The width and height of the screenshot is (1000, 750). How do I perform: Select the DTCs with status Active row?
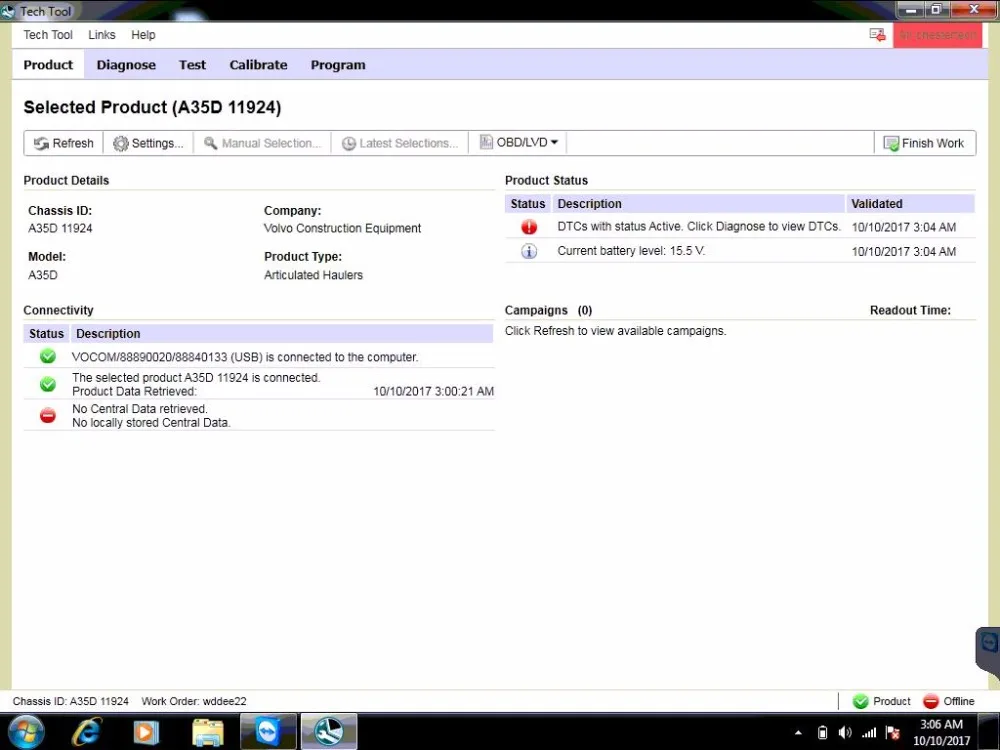point(740,226)
